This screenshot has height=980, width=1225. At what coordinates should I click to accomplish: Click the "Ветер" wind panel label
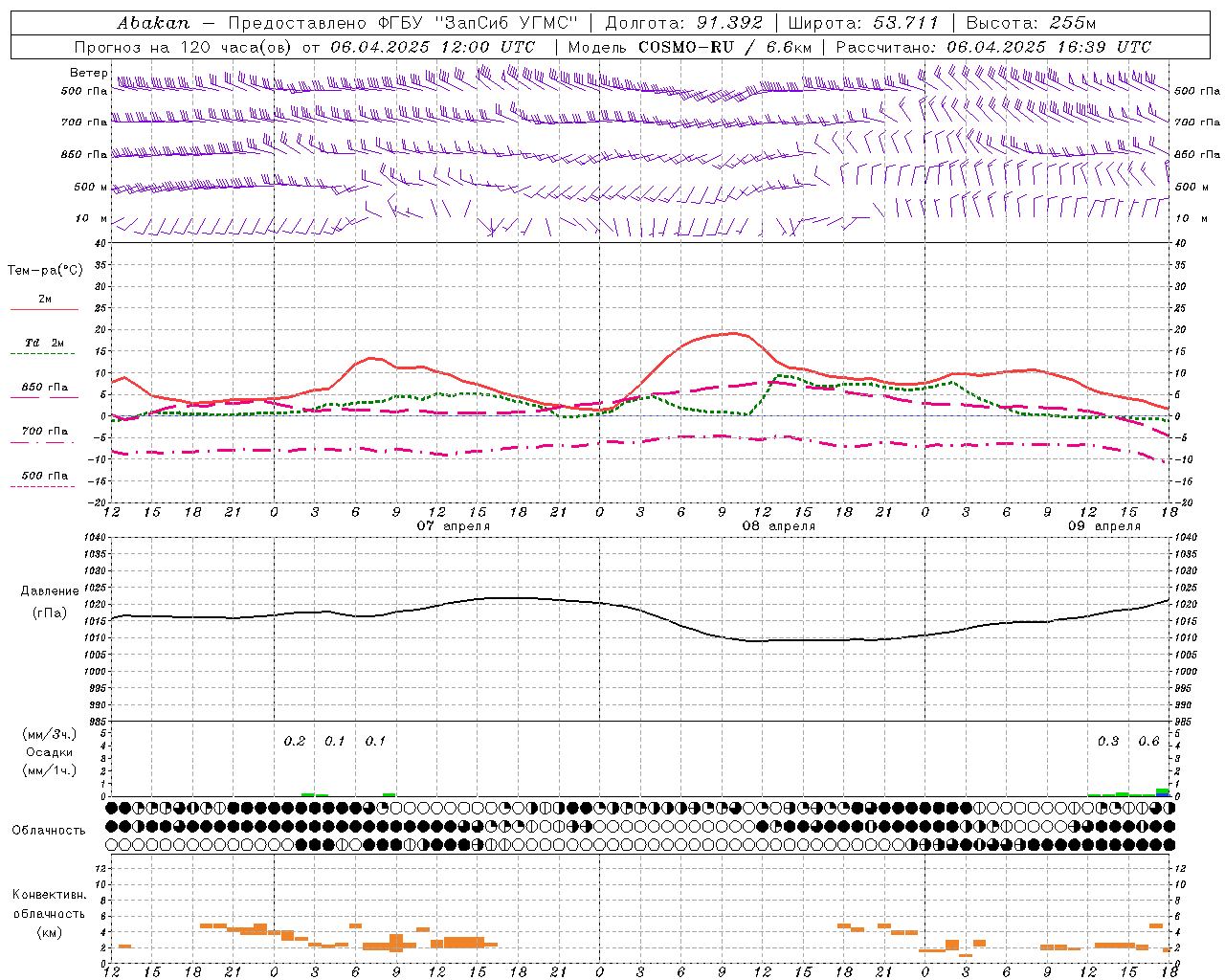coord(88,73)
